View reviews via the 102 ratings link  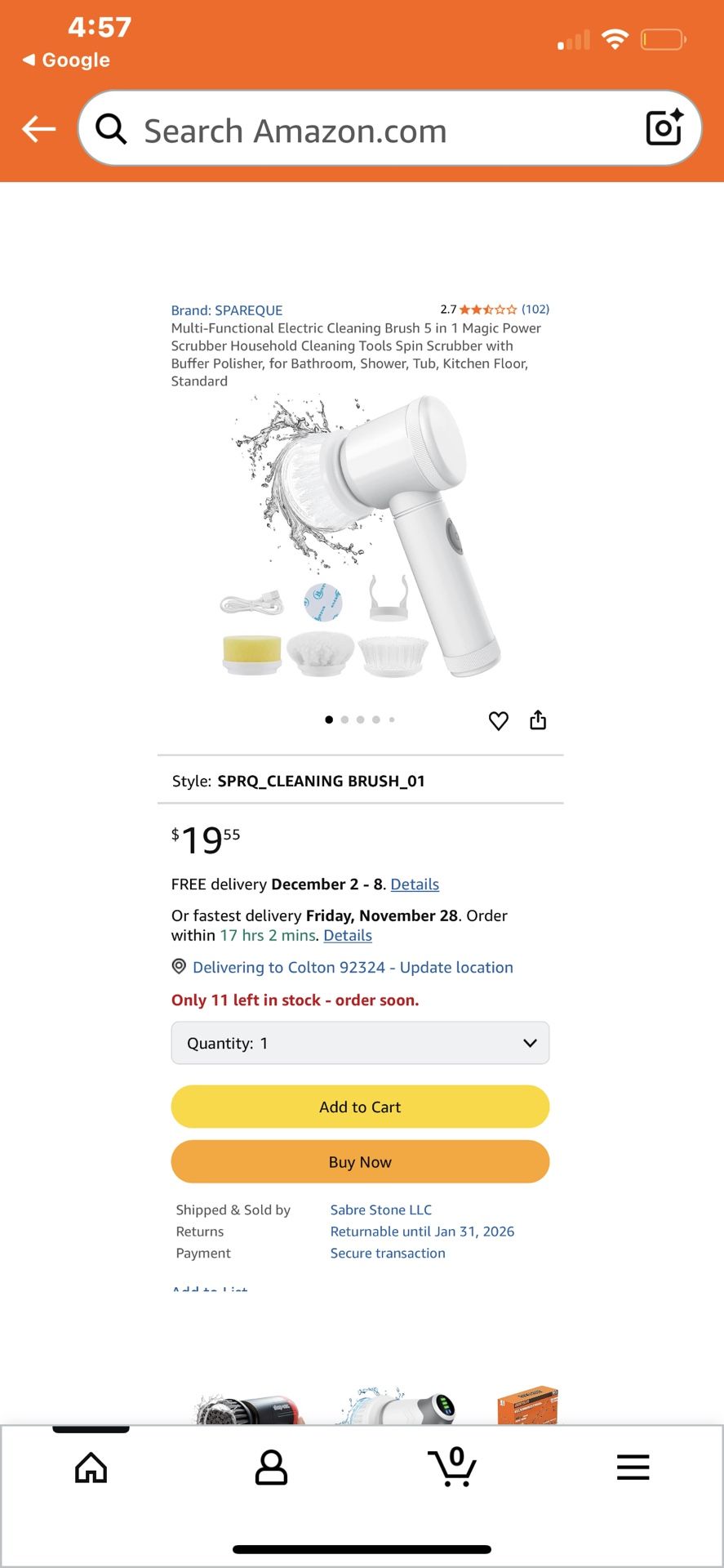(535, 309)
